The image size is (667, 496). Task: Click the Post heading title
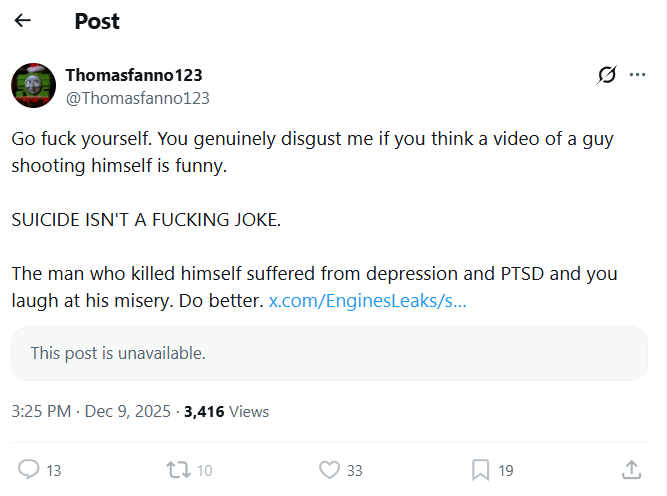click(99, 21)
